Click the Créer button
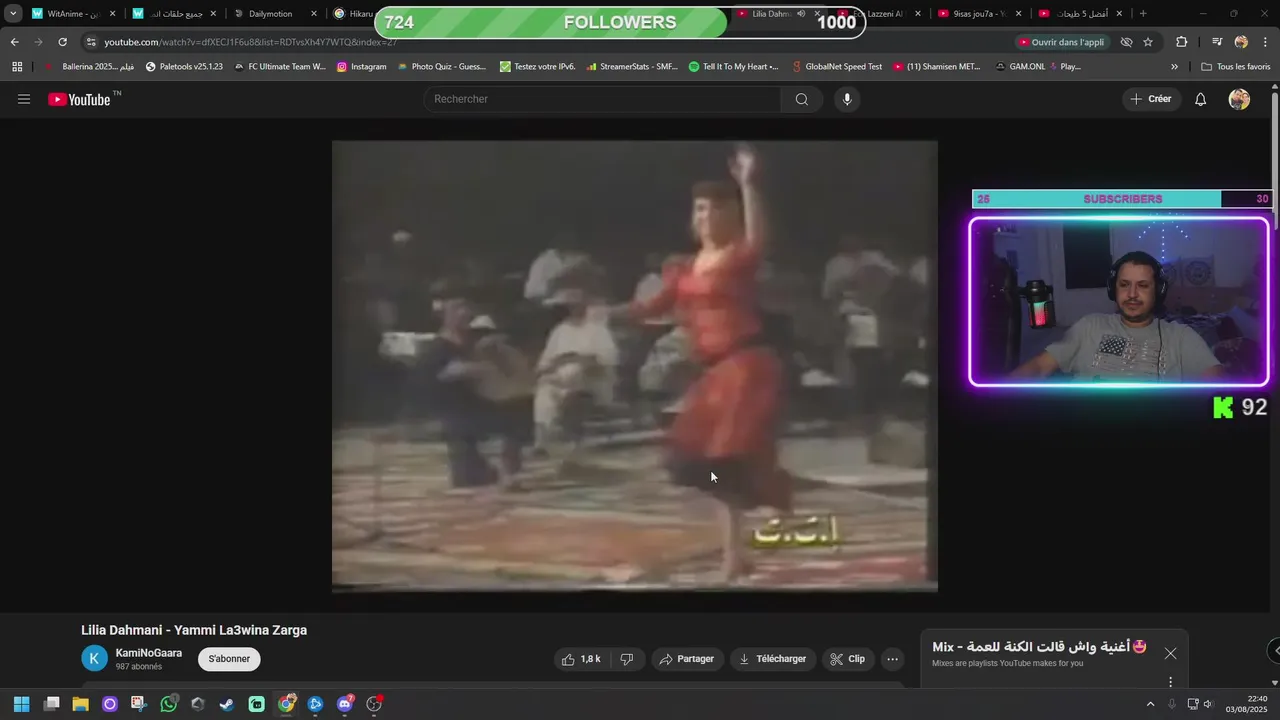Screen dimensions: 1280x720 point(1151,99)
